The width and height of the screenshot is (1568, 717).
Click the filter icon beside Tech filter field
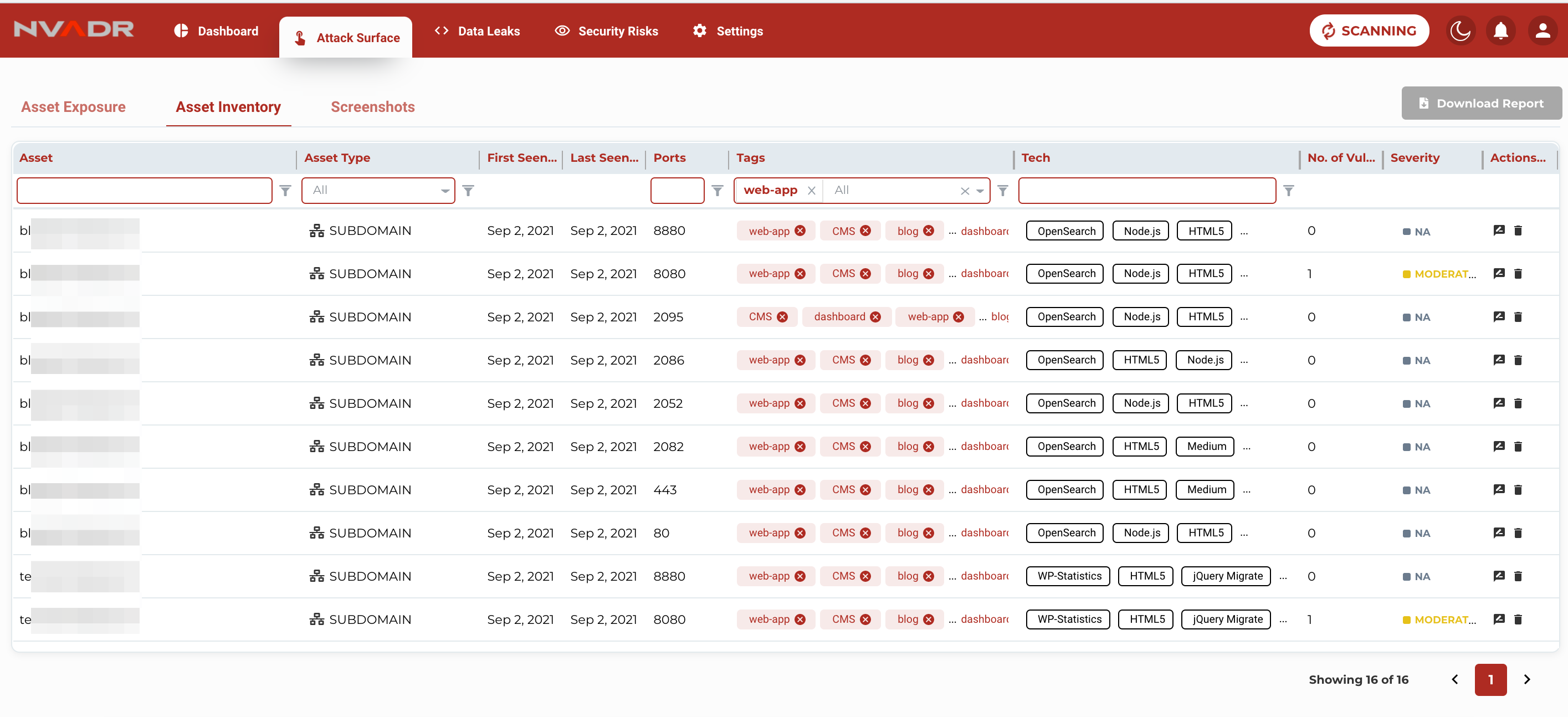pos(1288,191)
